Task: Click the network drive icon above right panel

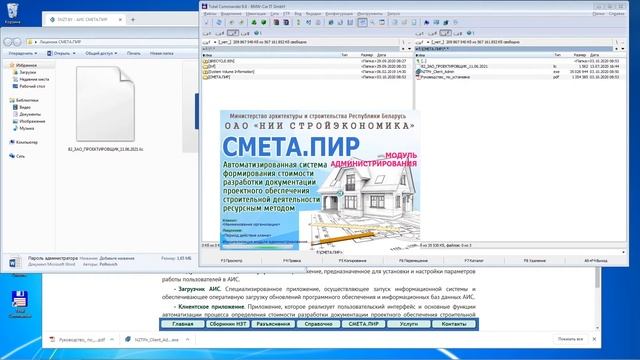Action: coord(470,33)
